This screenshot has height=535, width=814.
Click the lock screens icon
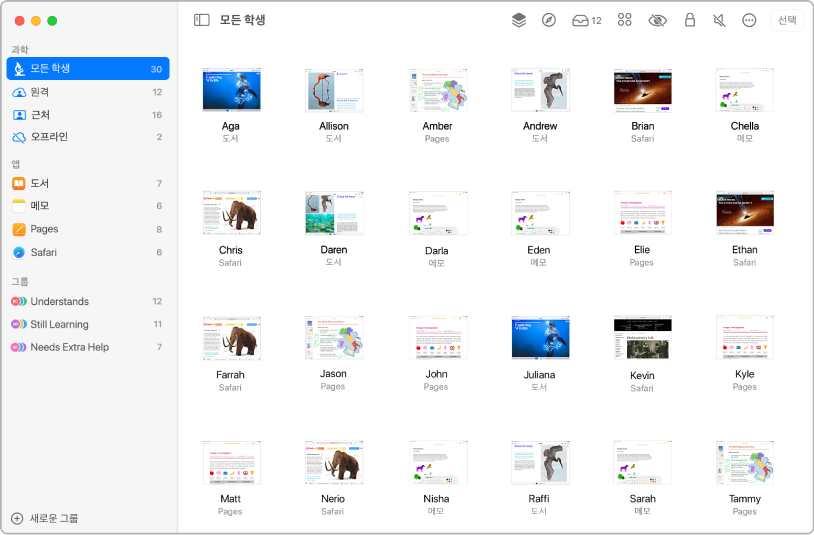tap(689, 20)
